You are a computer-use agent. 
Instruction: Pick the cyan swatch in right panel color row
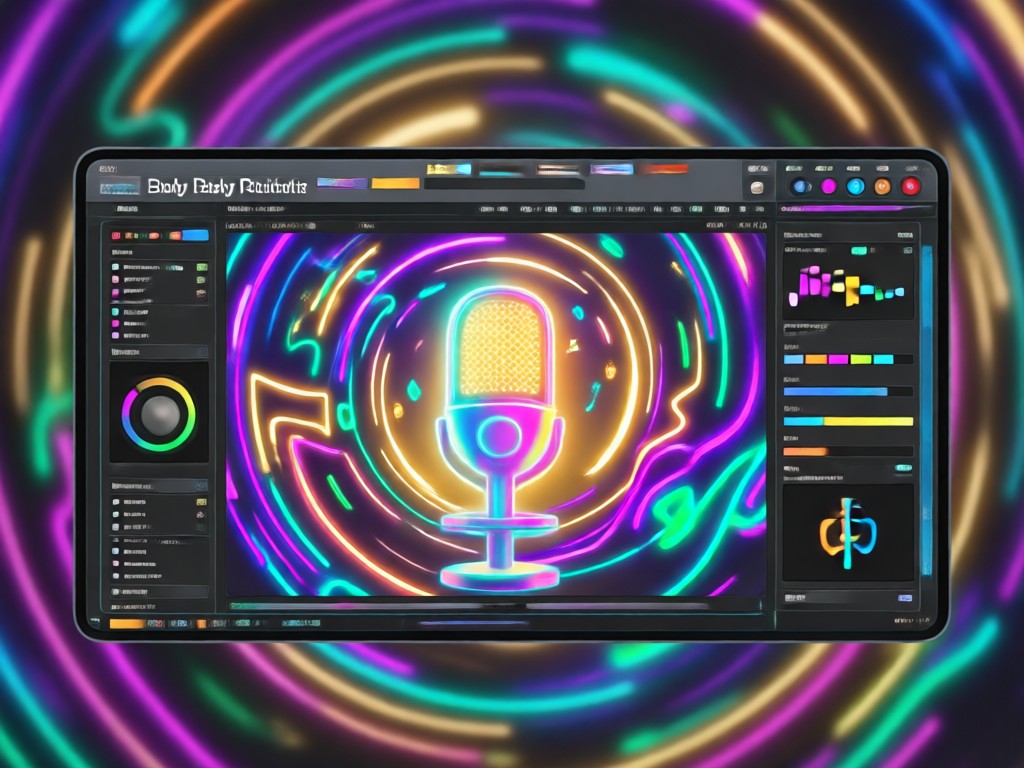[x=884, y=359]
